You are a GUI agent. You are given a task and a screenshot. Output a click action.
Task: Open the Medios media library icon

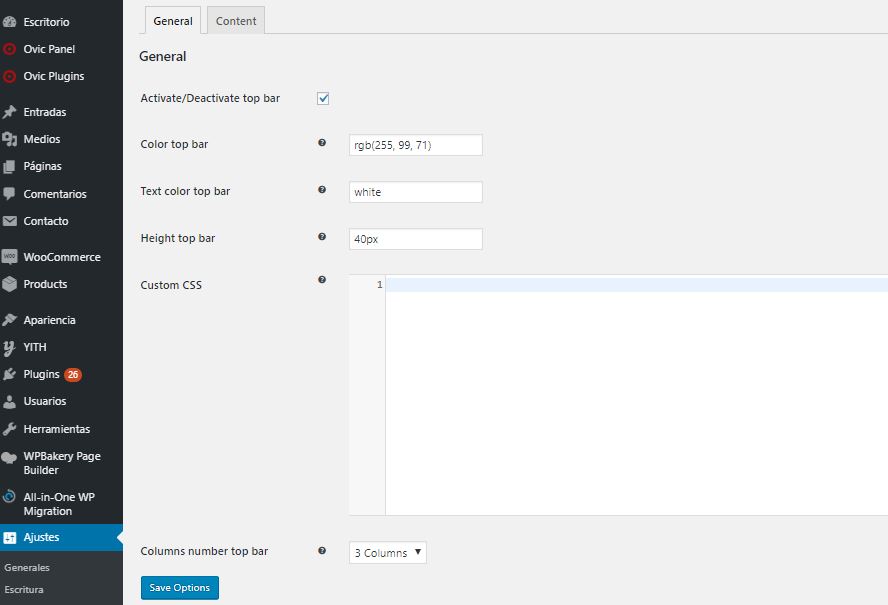tap(10, 139)
